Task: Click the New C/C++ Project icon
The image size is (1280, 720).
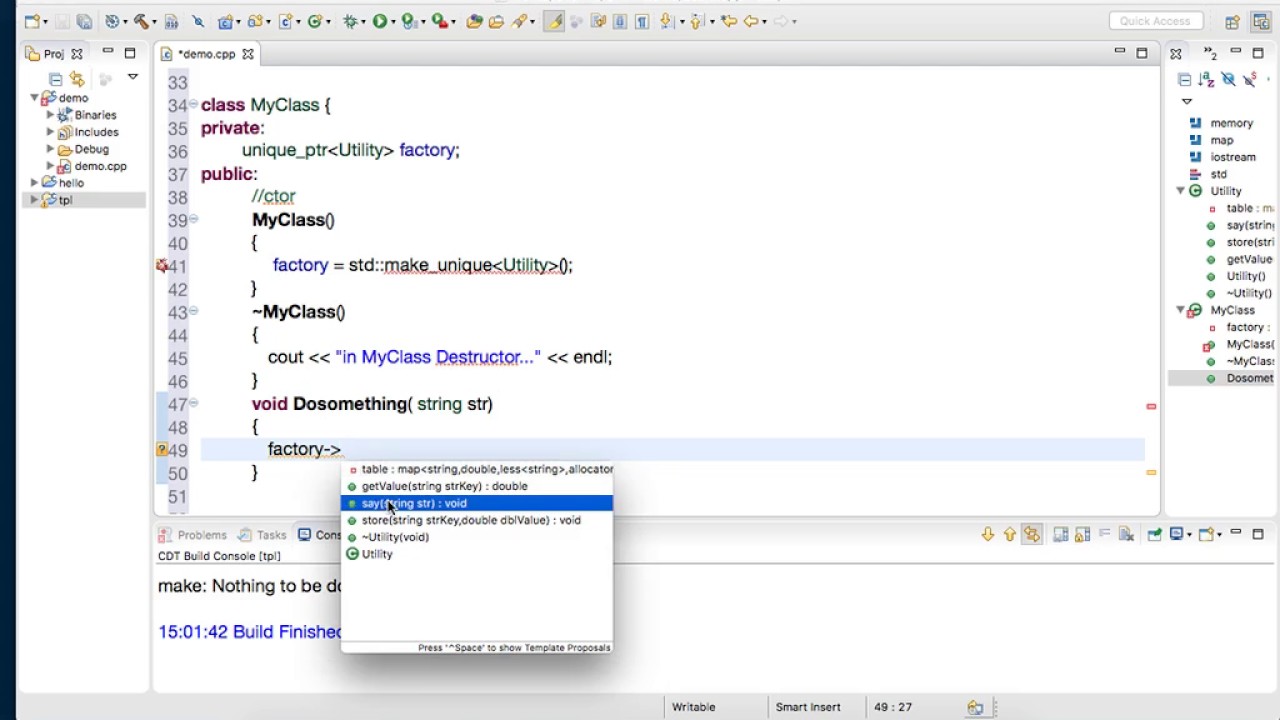Action: coord(225,21)
